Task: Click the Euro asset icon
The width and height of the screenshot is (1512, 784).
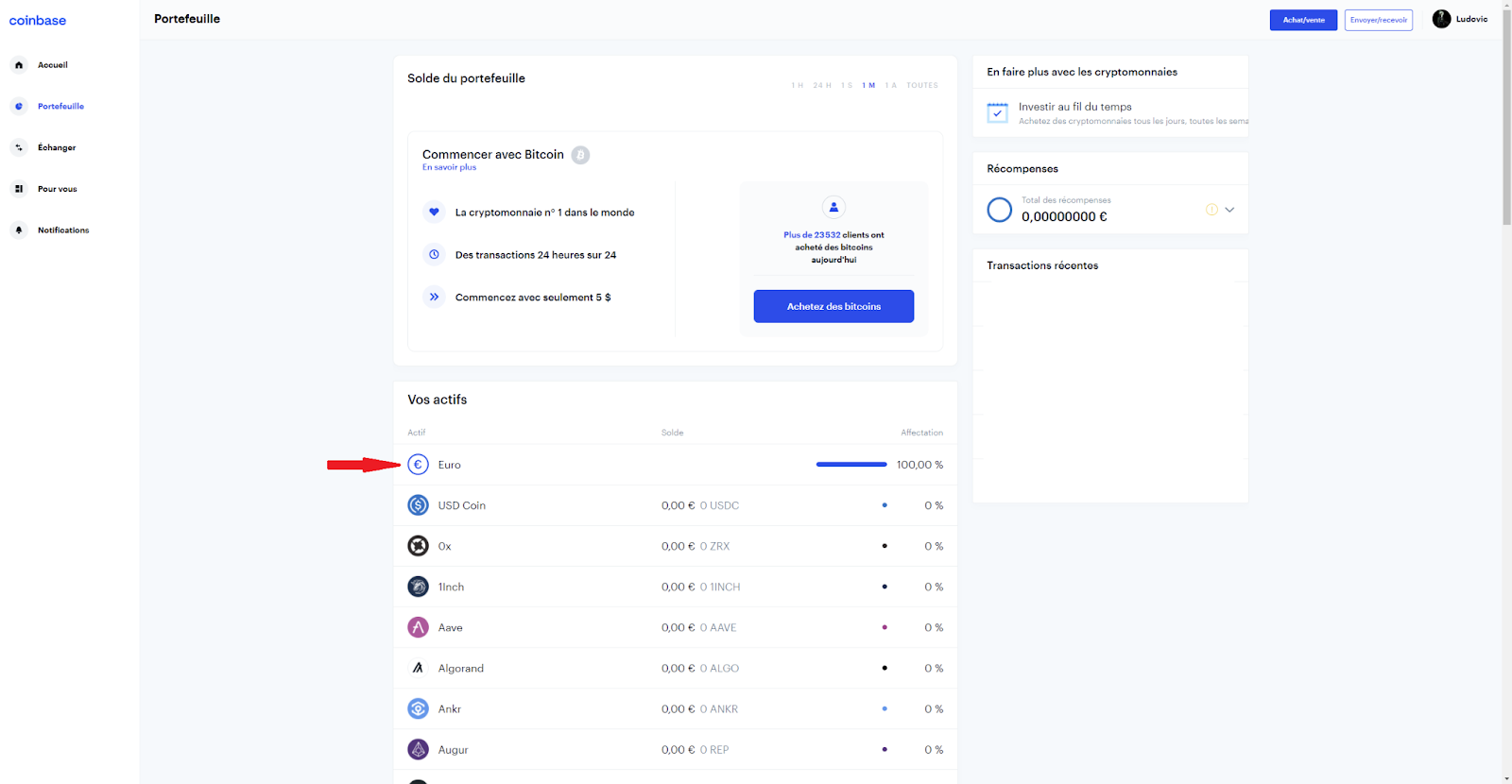Action: point(418,465)
